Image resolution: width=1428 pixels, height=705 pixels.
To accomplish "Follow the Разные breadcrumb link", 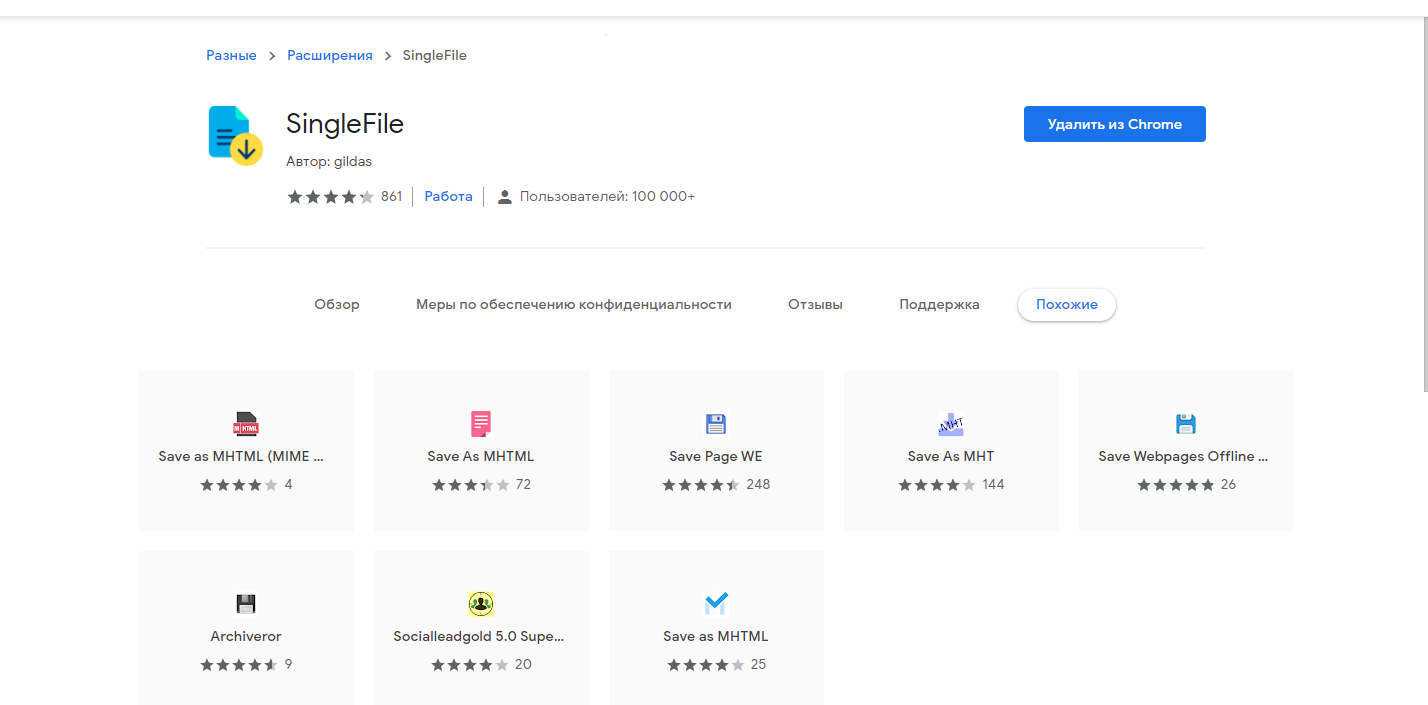I will click(x=231, y=56).
